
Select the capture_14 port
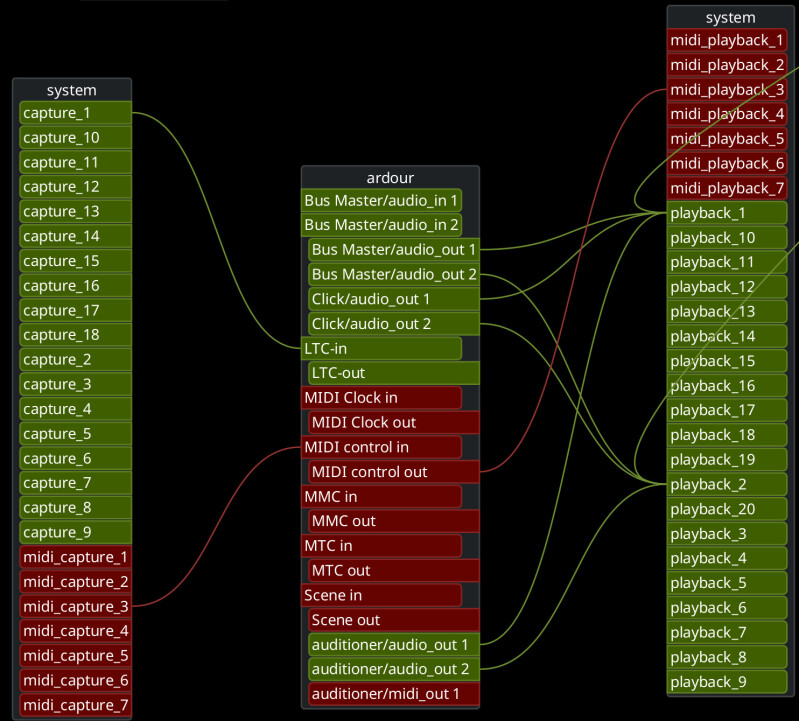(75, 236)
